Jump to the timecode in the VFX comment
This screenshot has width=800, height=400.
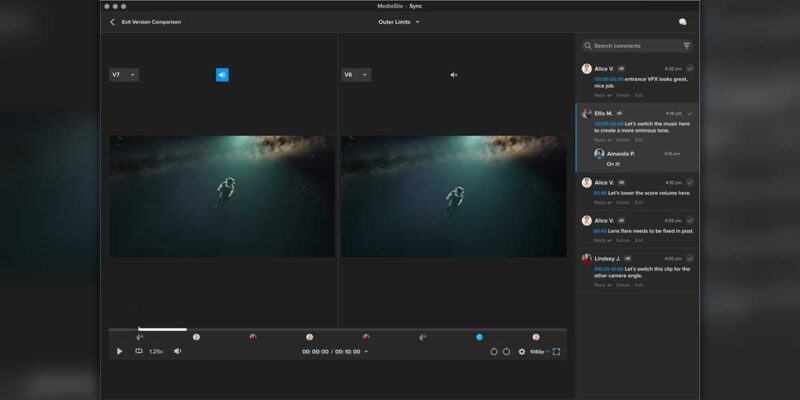[x=609, y=80]
